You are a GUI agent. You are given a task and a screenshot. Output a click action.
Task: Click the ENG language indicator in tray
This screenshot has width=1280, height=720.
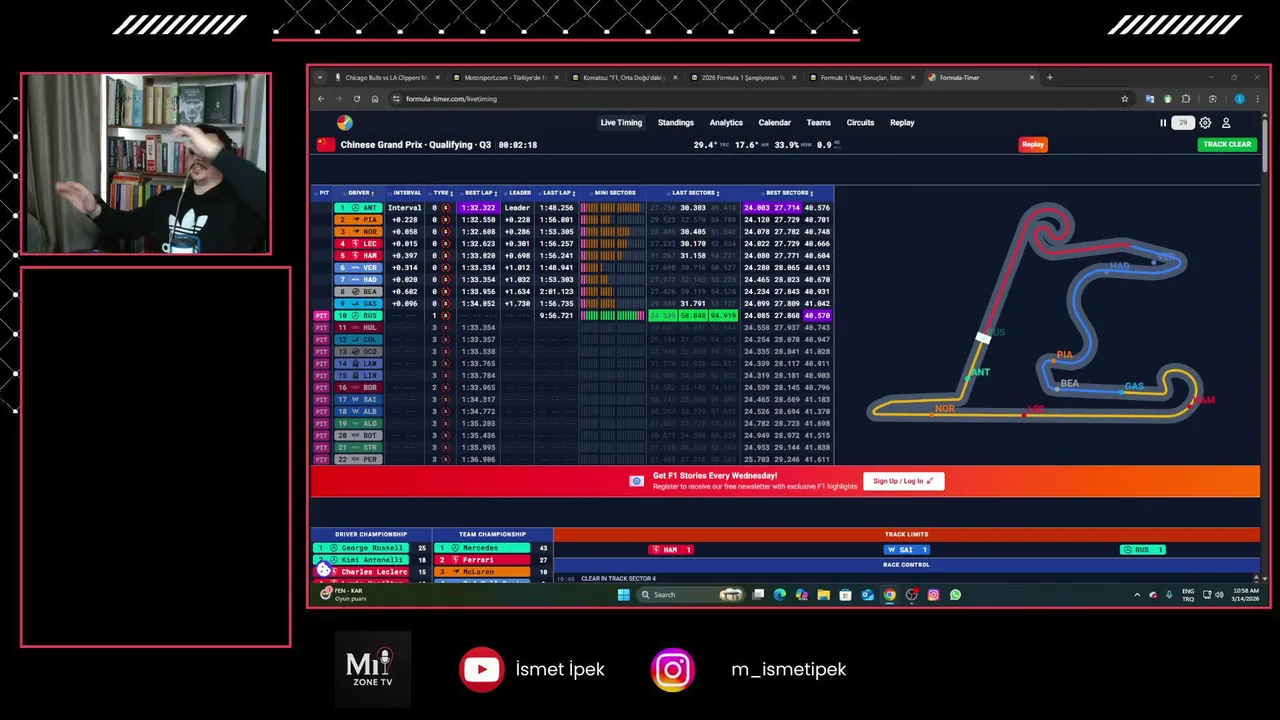click(1188, 594)
